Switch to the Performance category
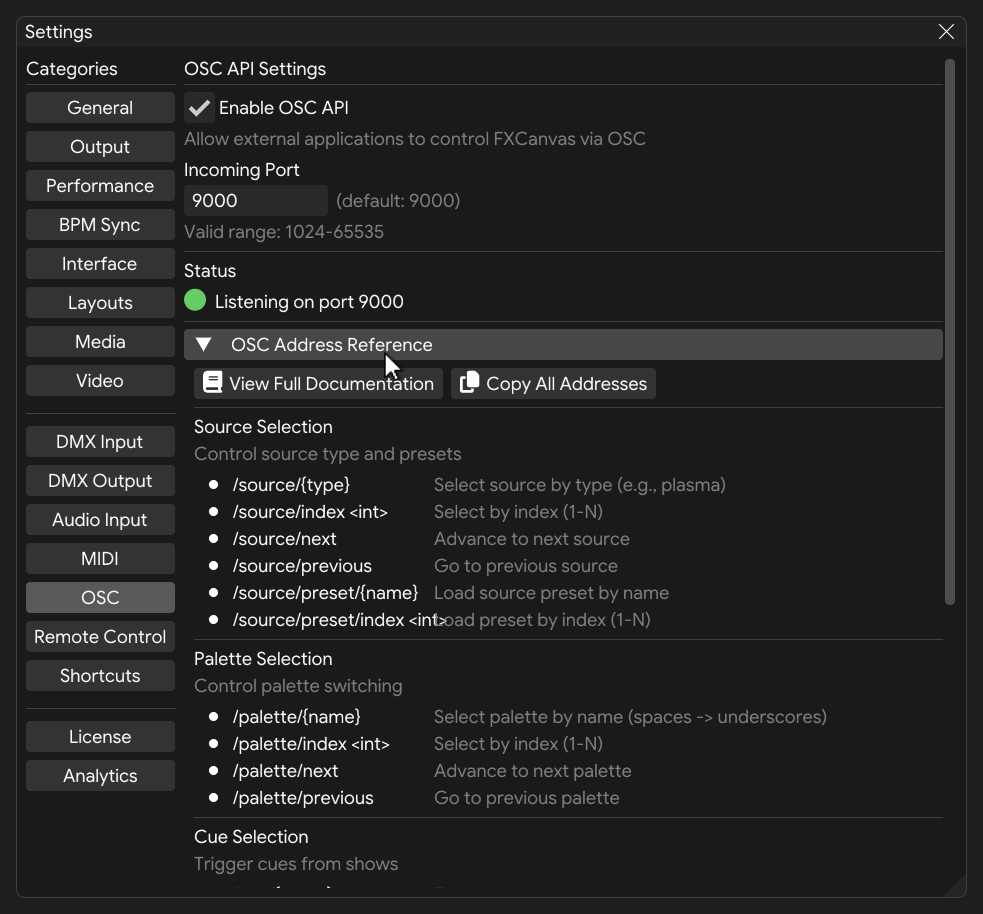This screenshot has width=983, height=914. 100,186
